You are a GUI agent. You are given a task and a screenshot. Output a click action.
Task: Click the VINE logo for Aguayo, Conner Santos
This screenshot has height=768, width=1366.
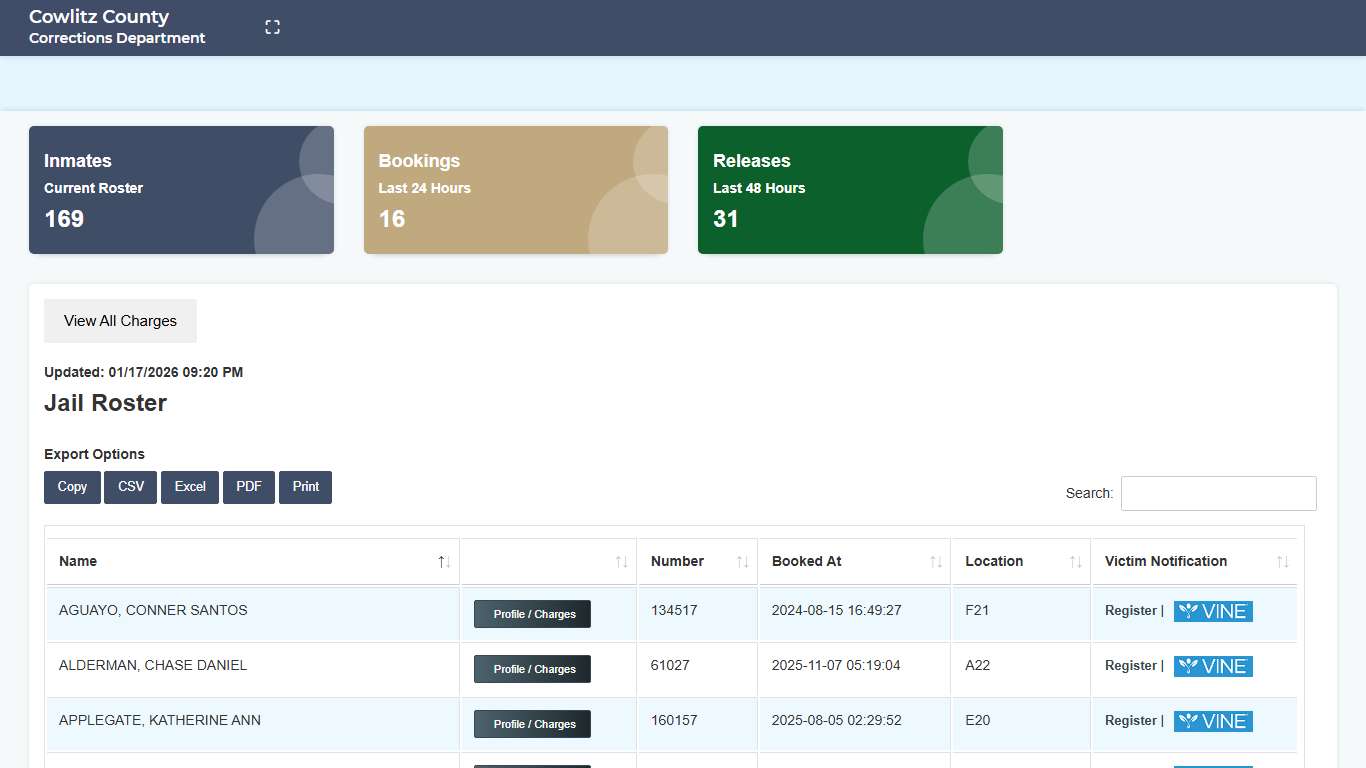[1213, 611]
